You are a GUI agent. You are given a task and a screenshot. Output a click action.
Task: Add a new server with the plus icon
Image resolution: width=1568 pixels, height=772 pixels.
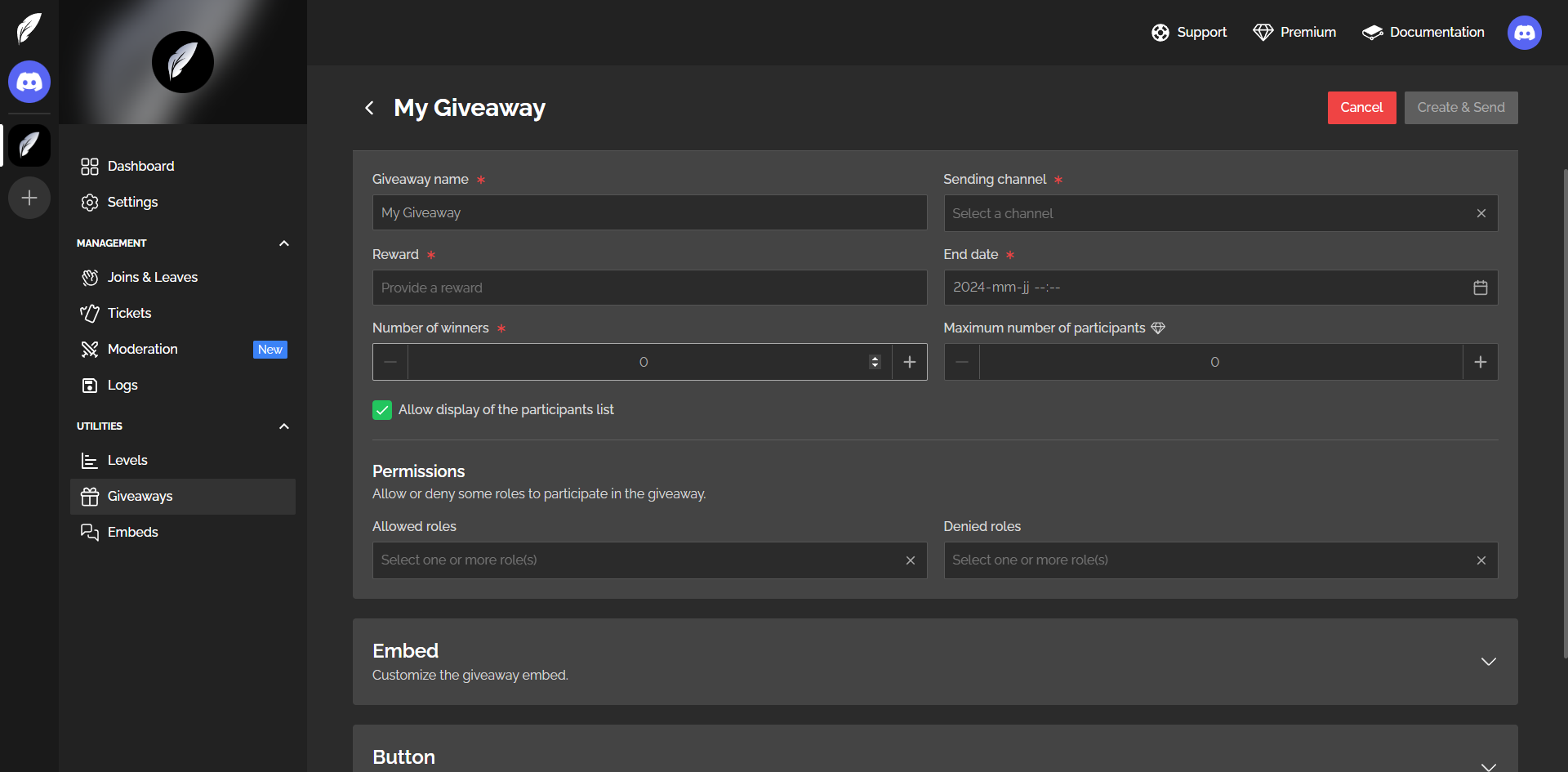tap(29, 198)
